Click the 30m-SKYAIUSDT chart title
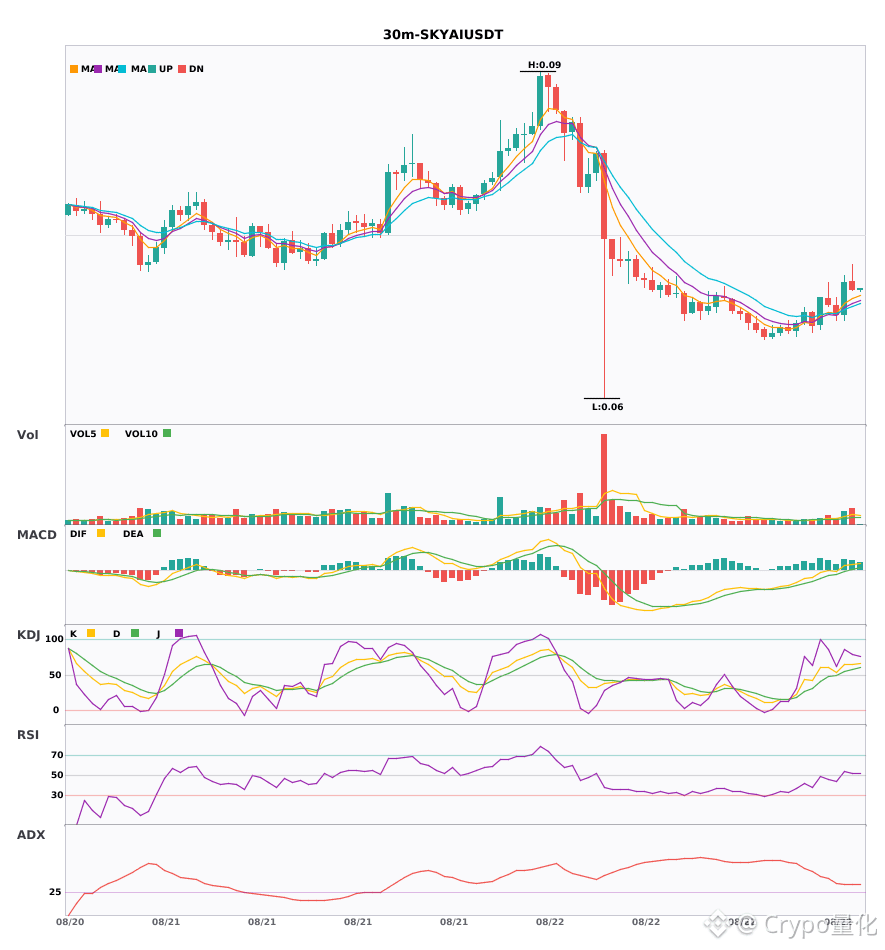885x950 pixels. click(x=443, y=35)
